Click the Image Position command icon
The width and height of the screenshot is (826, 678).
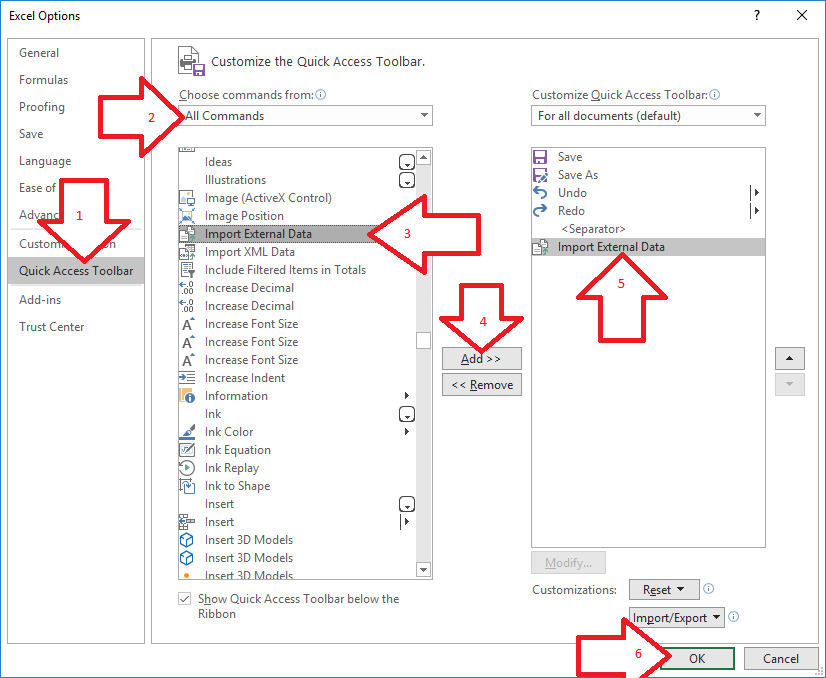click(187, 216)
